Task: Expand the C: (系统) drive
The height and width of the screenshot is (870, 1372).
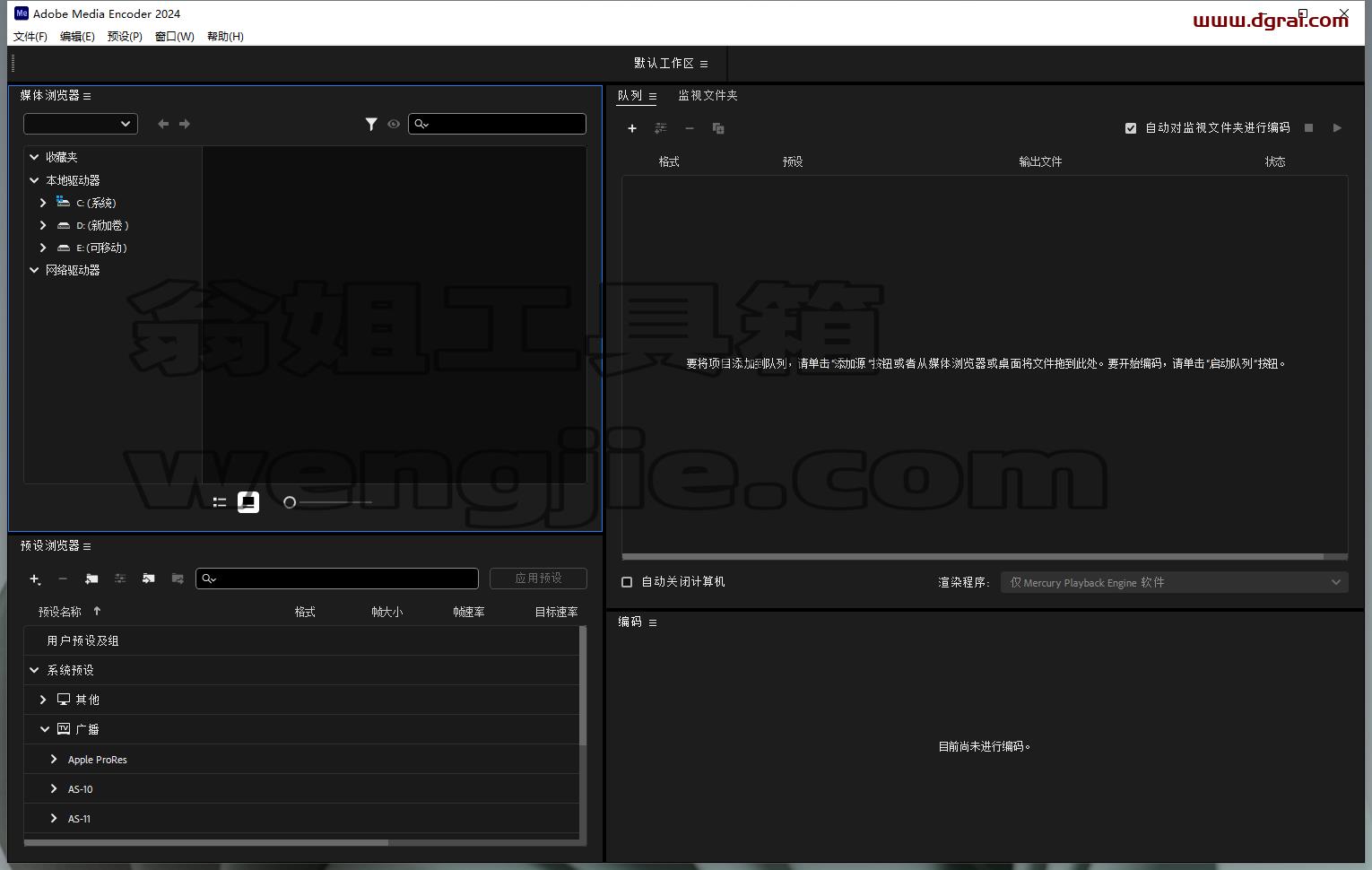Action: [43, 203]
